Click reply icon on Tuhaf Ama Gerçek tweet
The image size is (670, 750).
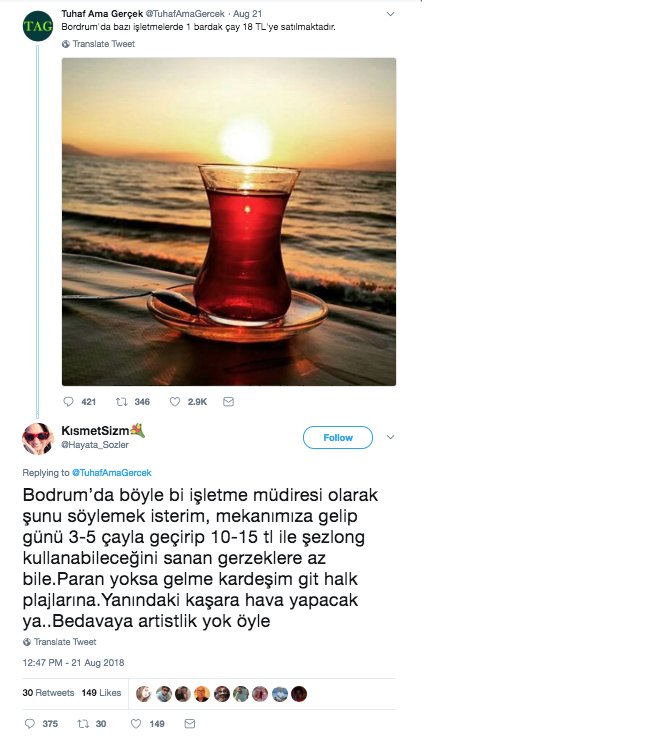click(68, 402)
